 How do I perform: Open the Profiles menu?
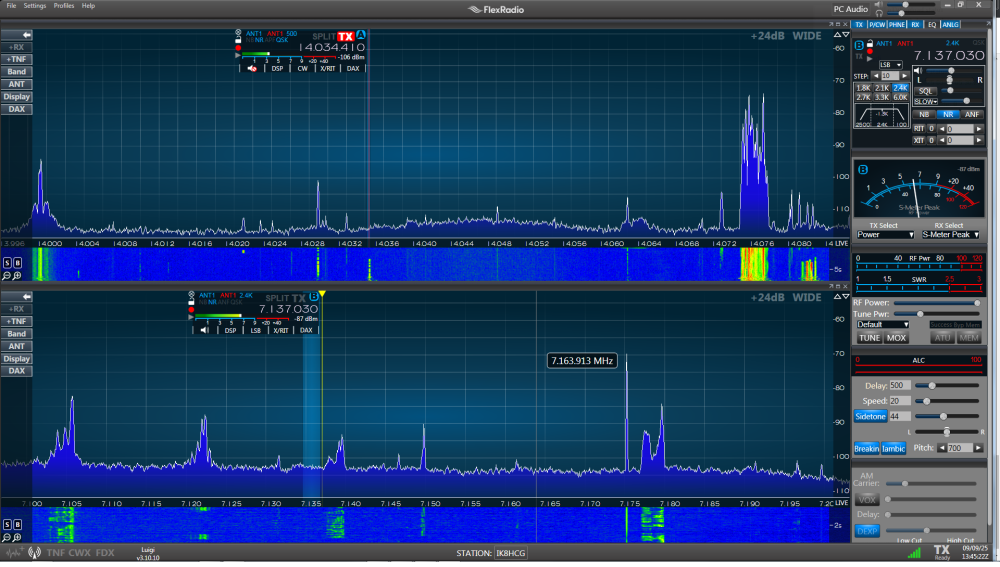(x=64, y=6)
